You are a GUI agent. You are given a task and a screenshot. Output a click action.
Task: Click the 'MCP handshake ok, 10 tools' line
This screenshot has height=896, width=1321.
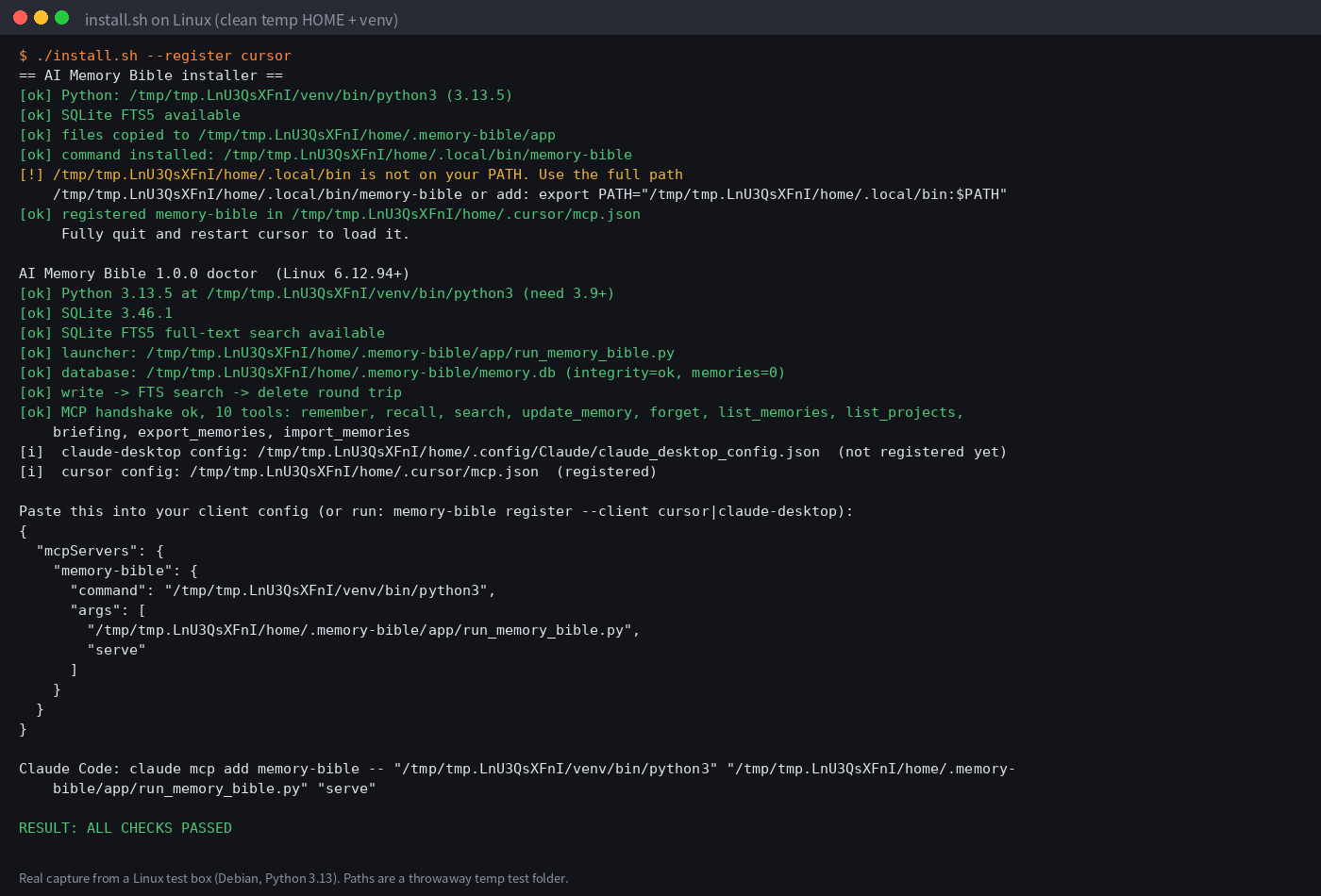[492, 412]
